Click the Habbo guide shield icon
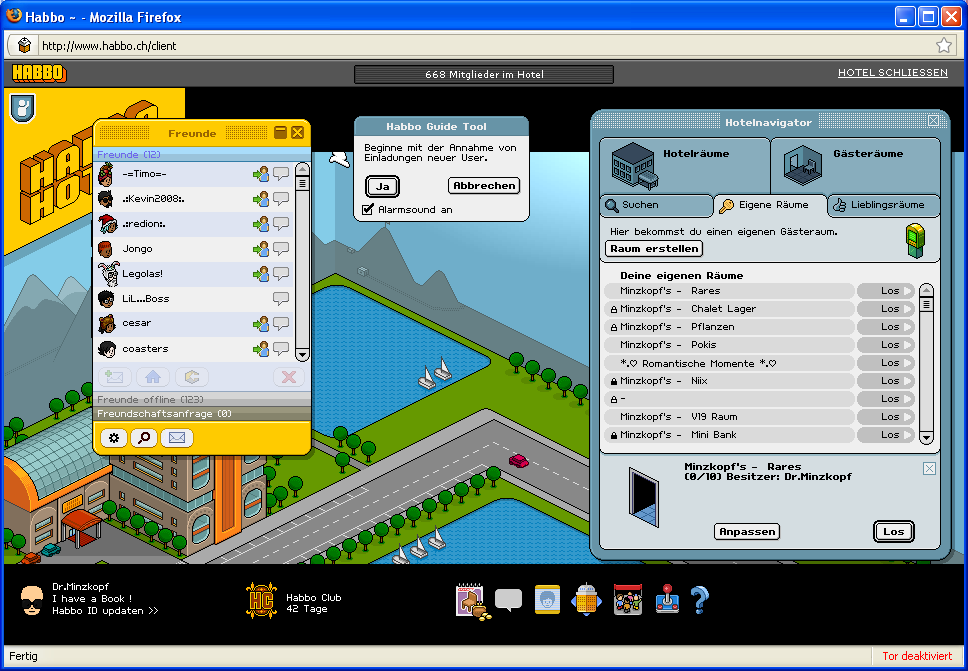 (x=23, y=109)
